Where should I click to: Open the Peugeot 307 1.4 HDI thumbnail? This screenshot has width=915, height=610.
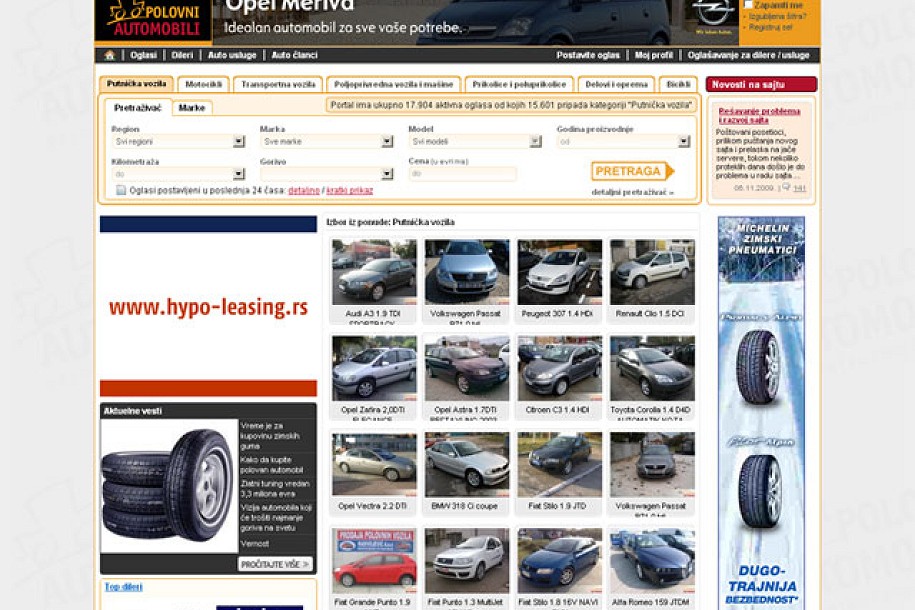pyautogui.click(x=559, y=272)
